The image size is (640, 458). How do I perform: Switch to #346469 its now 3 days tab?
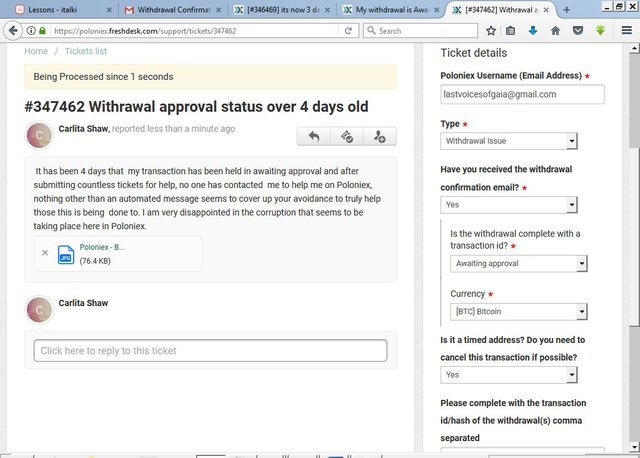tap(282, 10)
